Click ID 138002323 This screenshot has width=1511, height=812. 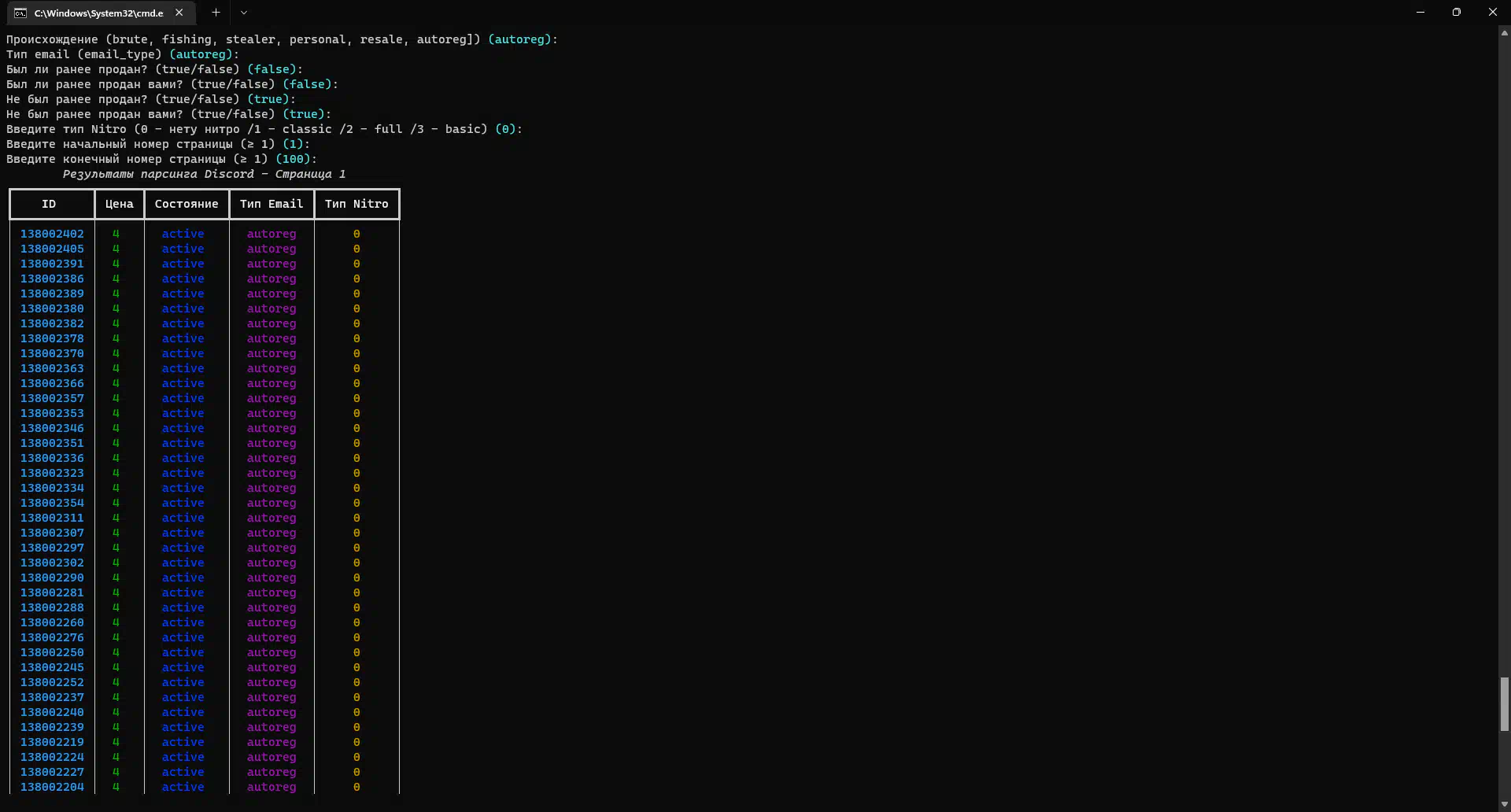[x=52, y=473]
